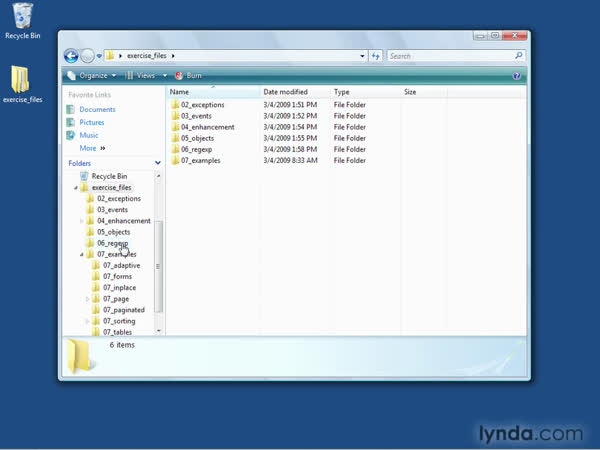Expand the 04_enhancement tree node
Screen dimensions: 600x450
[82, 221]
